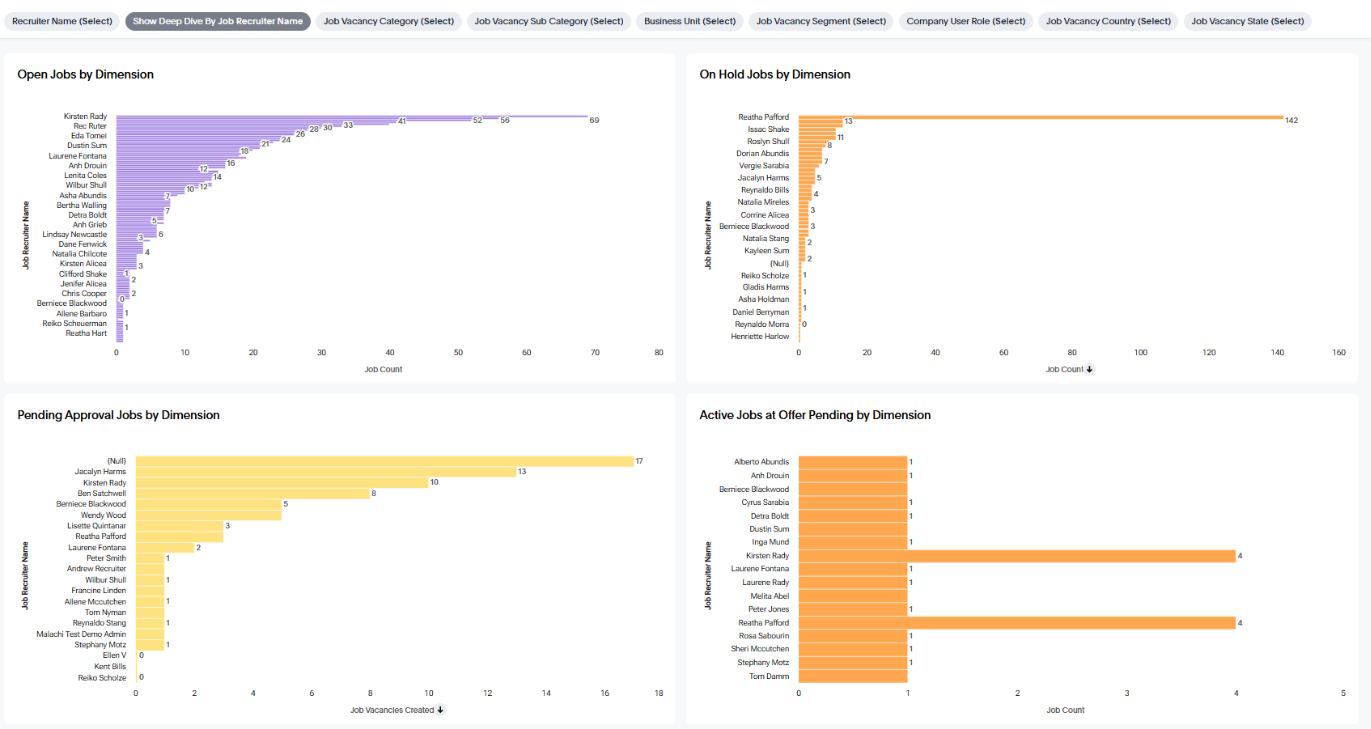Click the Active Jobs at Offer Pending title
This screenshot has height=729, width=1371.
[x=815, y=415]
